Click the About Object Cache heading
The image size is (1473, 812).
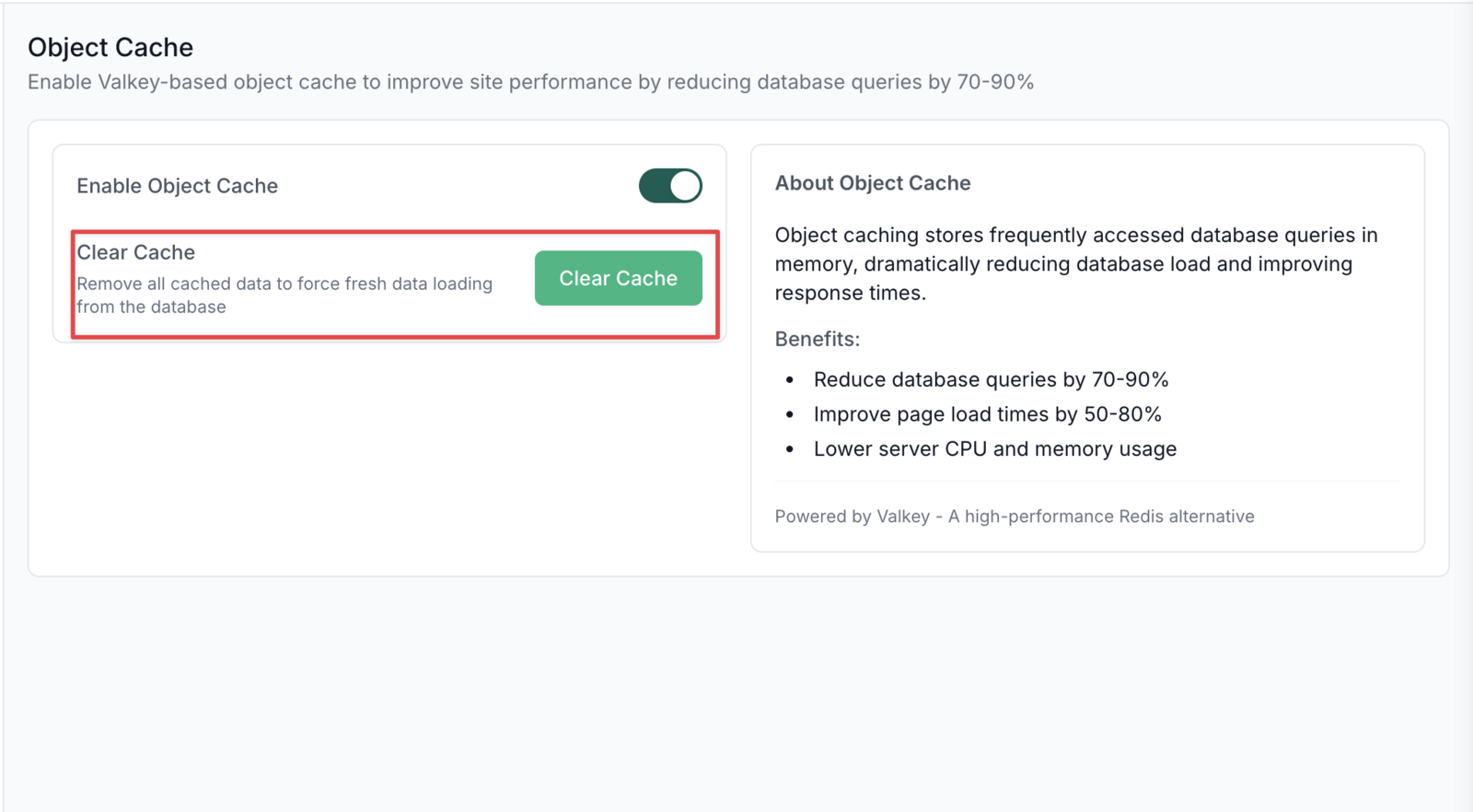pyautogui.click(x=872, y=183)
